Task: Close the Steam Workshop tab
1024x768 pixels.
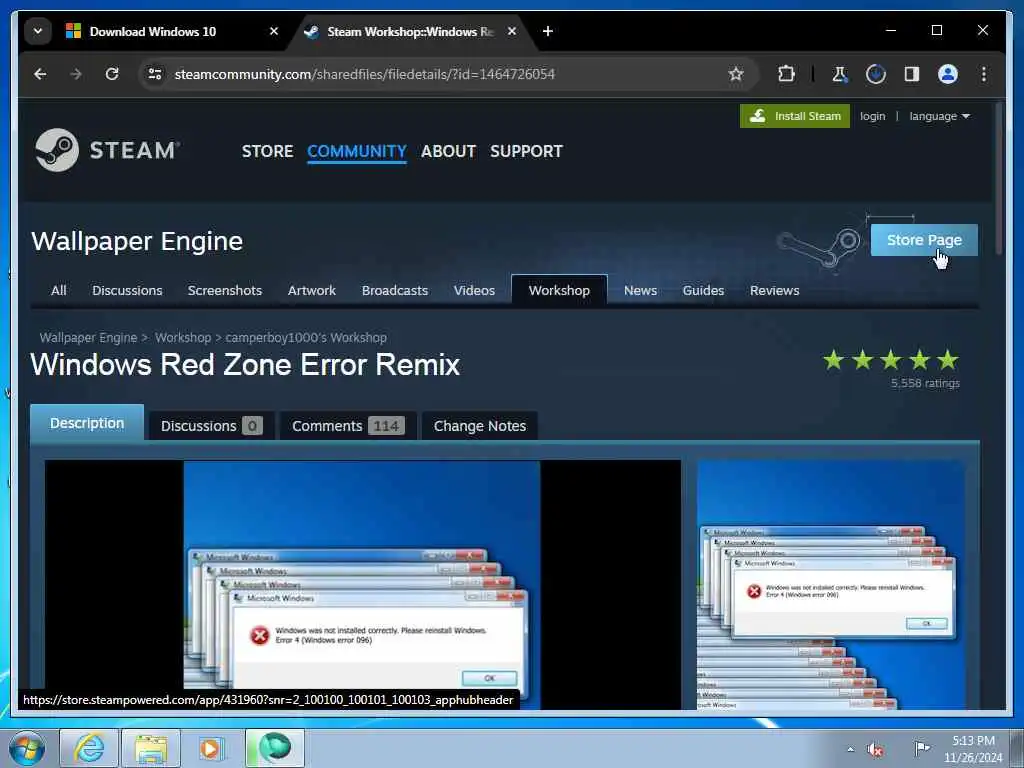Action: pos(512,31)
